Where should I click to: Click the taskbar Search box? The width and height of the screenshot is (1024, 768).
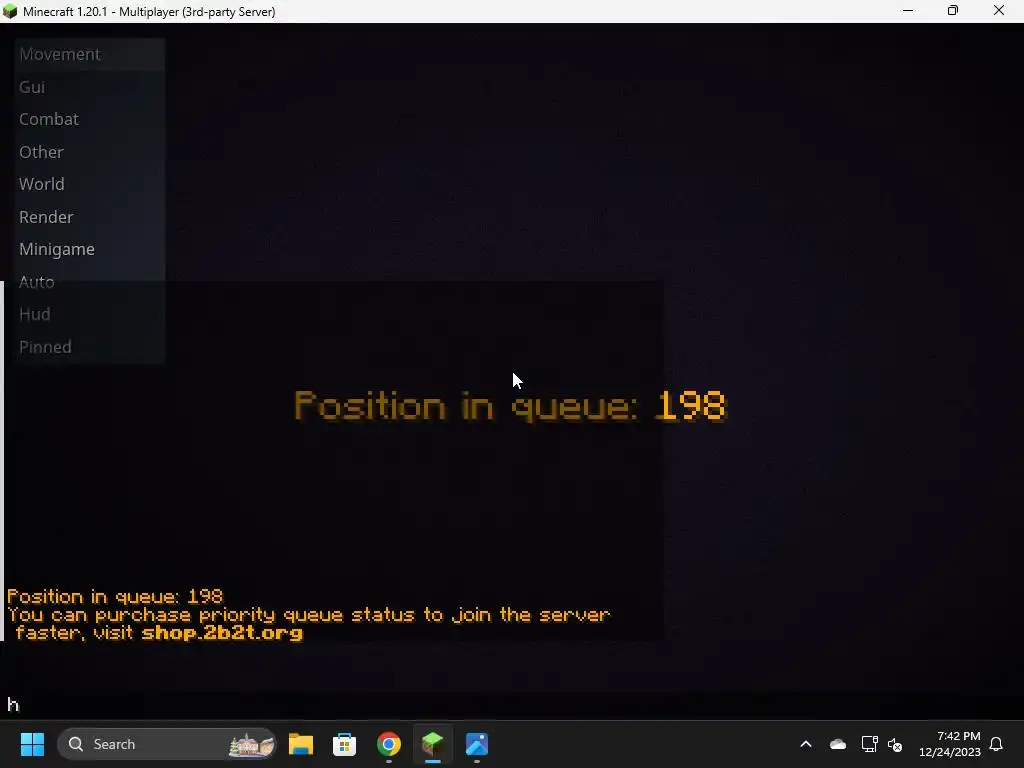pyautogui.click(x=167, y=744)
